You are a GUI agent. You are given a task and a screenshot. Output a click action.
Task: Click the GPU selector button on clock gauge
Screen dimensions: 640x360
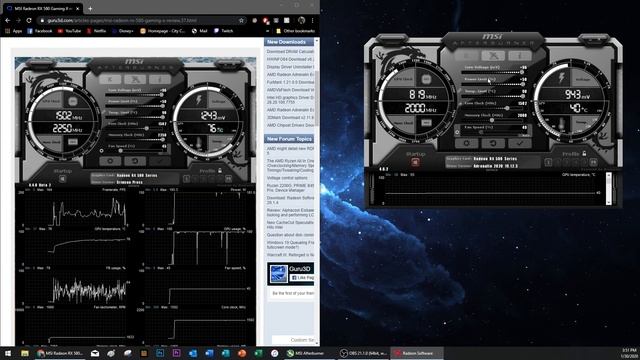click(x=426, y=79)
